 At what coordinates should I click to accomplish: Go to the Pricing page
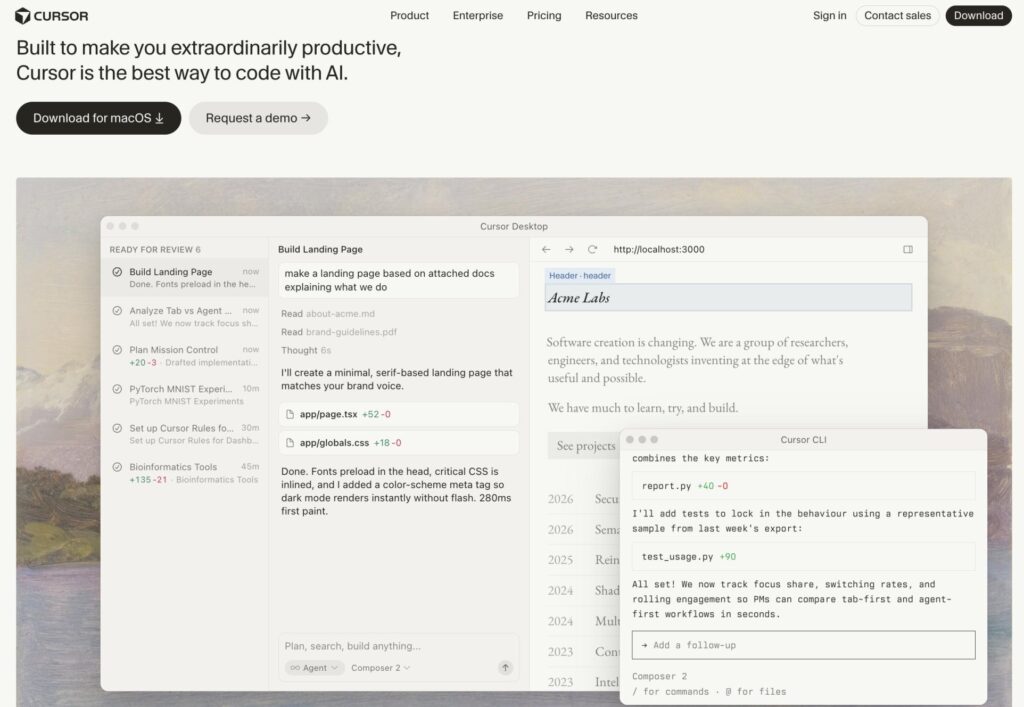tap(544, 16)
